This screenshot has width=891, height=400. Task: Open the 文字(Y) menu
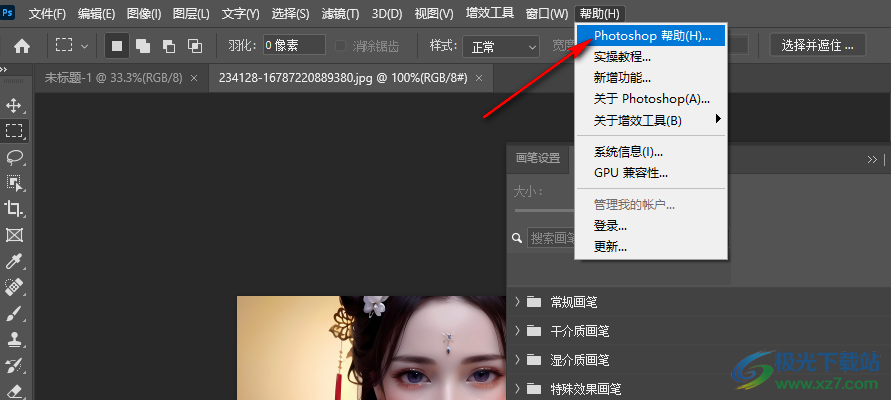241,14
